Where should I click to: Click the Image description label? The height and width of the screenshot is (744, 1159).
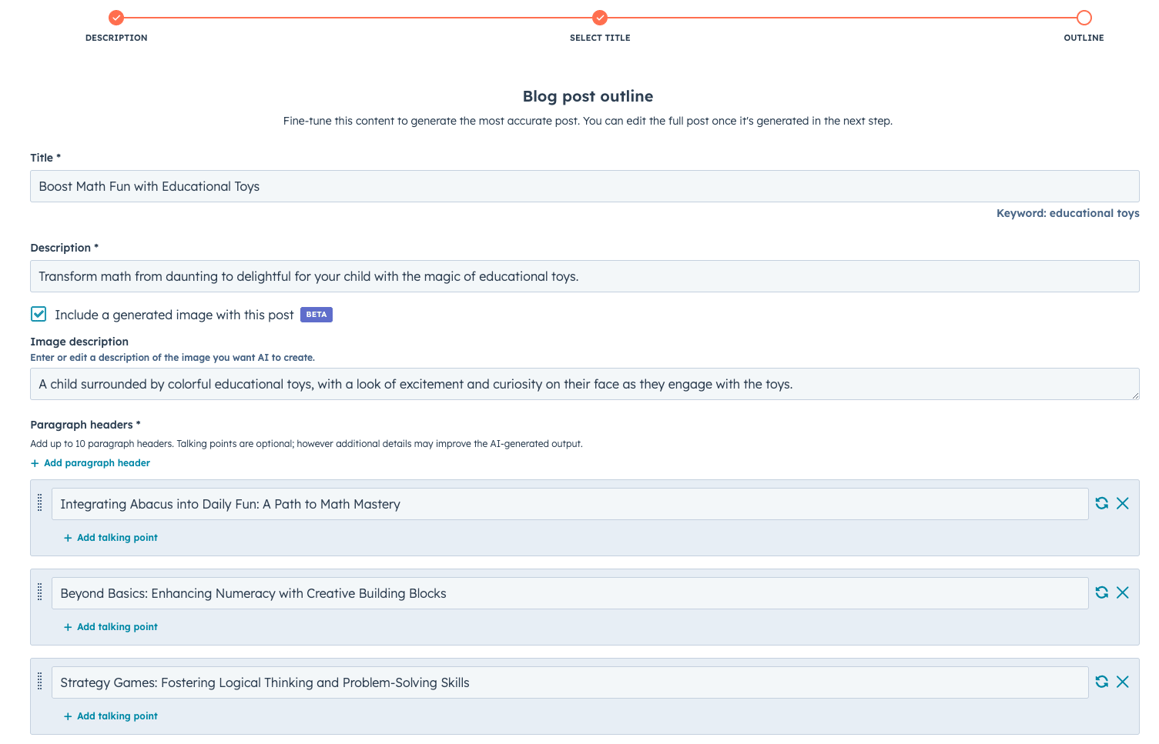[79, 341]
